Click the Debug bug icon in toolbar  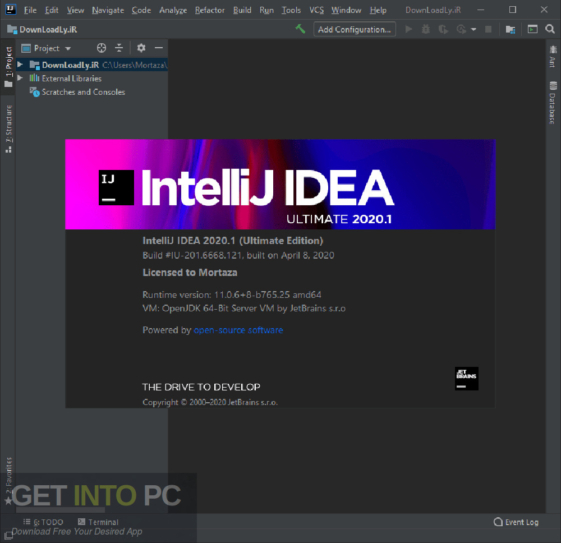pos(425,29)
